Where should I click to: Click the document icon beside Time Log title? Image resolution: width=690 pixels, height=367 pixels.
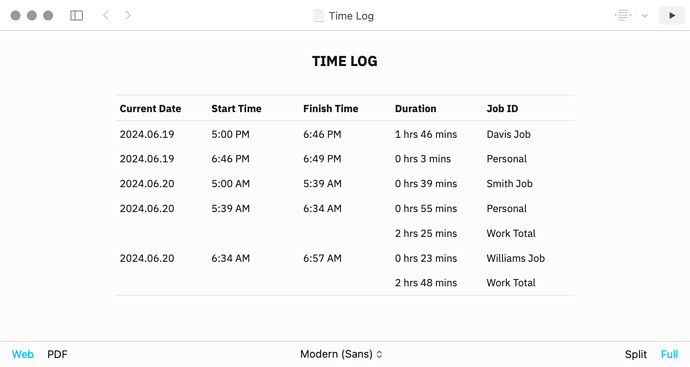pos(318,16)
